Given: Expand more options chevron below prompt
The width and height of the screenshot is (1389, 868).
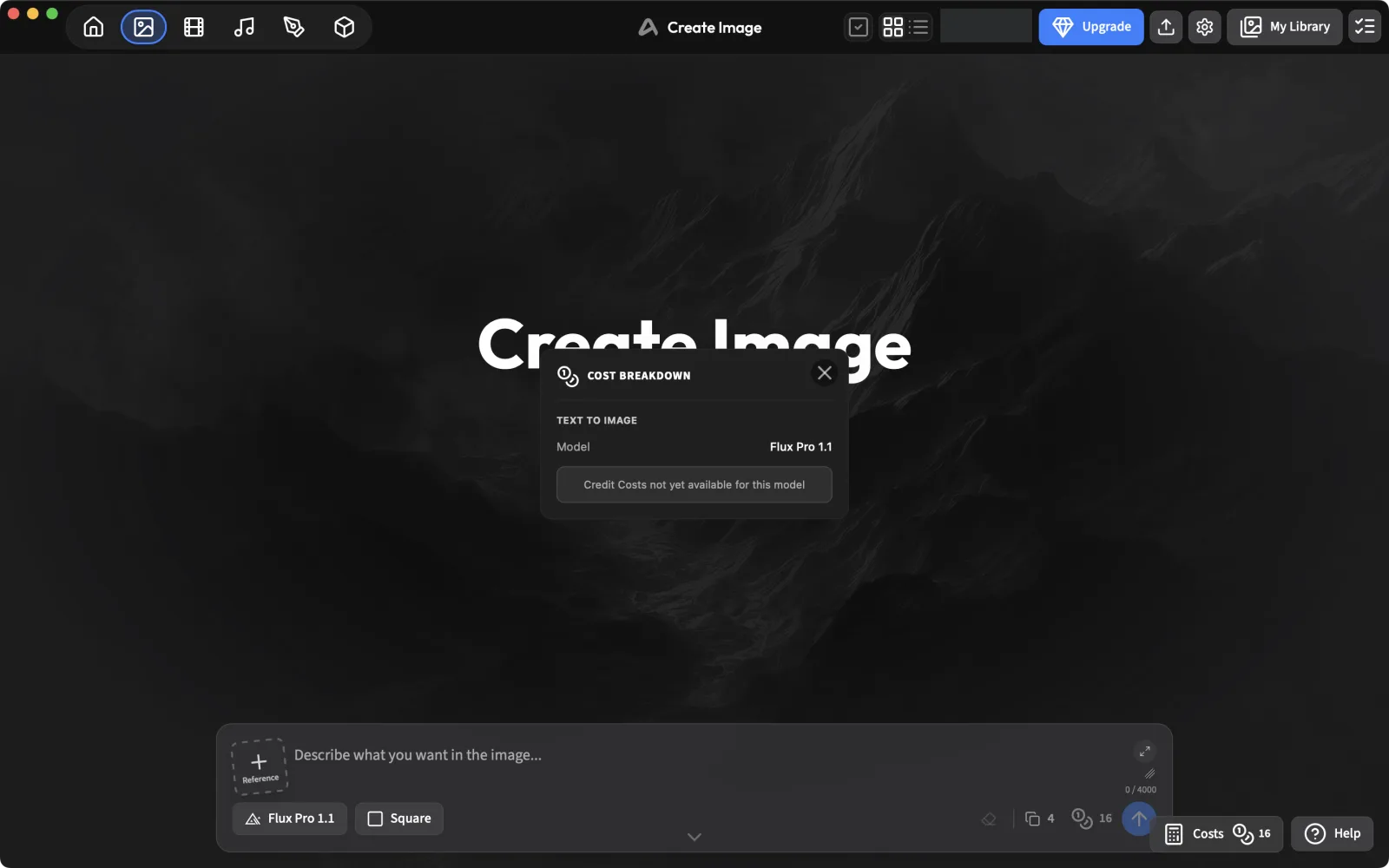Looking at the screenshot, I should point(694,837).
